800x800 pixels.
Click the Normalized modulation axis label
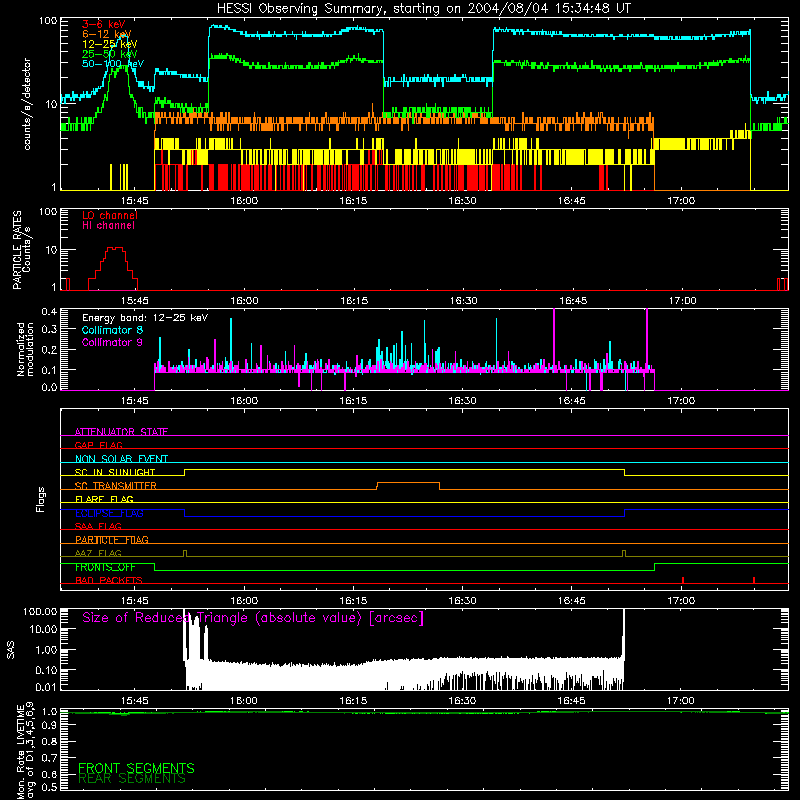(26, 349)
